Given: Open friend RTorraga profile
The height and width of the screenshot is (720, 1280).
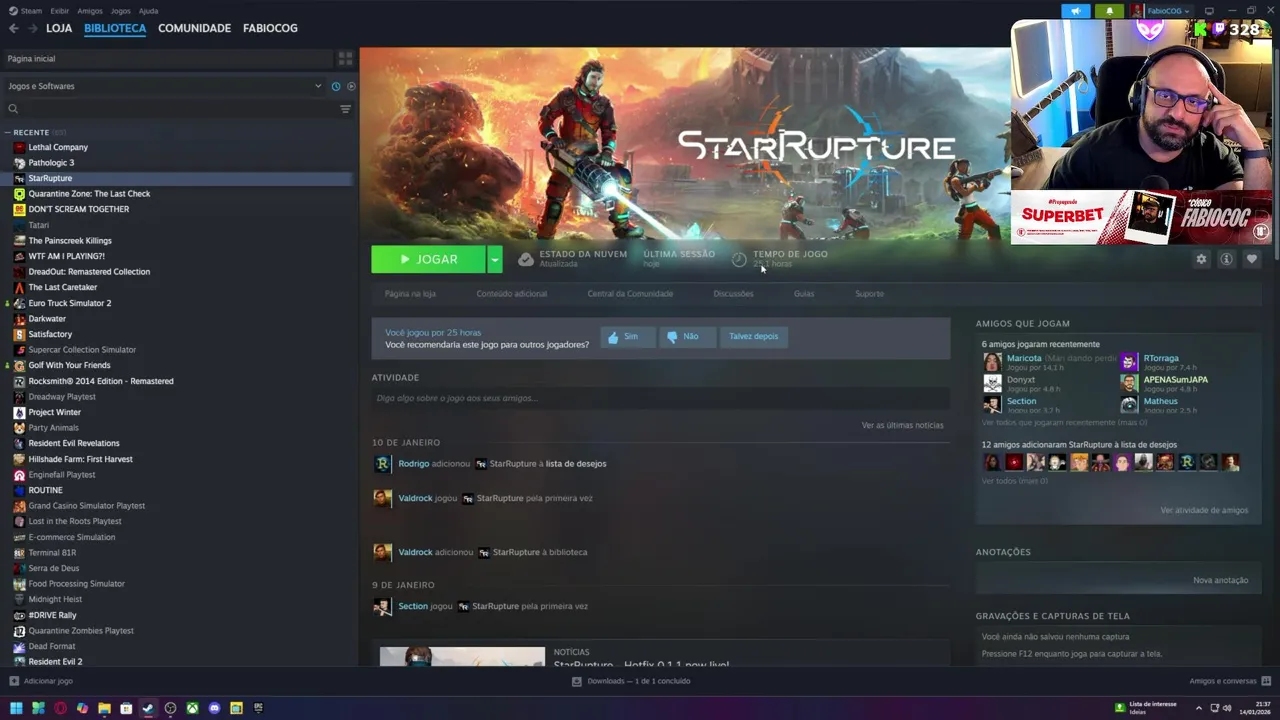Looking at the screenshot, I should coord(1161,358).
